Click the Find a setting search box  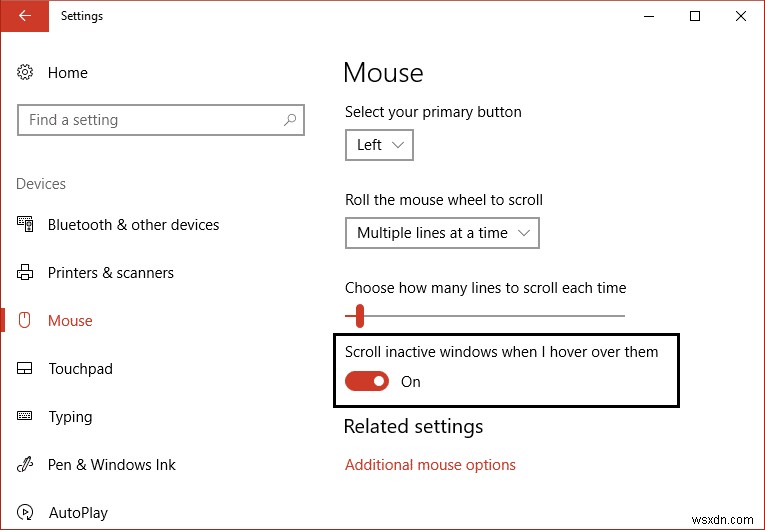click(x=150, y=120)
